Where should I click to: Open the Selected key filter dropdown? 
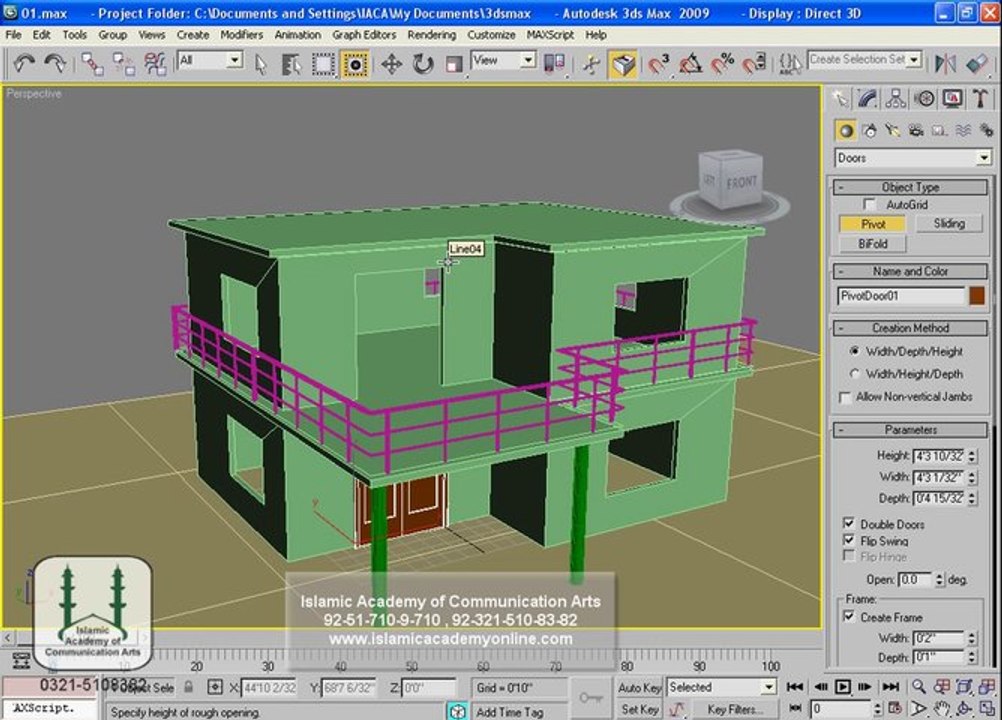point(721,687)
